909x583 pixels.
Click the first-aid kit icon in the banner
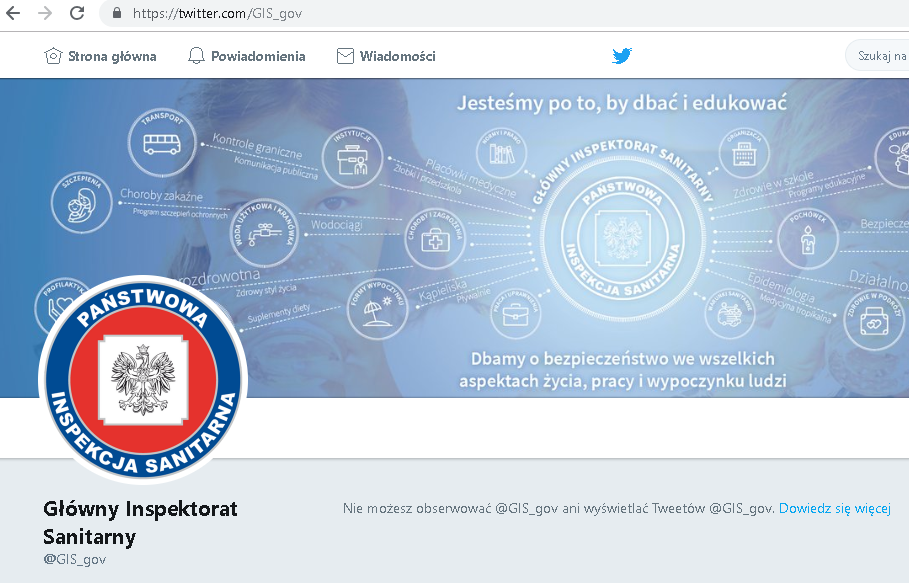pyautogui.click(x=434, y=238)
